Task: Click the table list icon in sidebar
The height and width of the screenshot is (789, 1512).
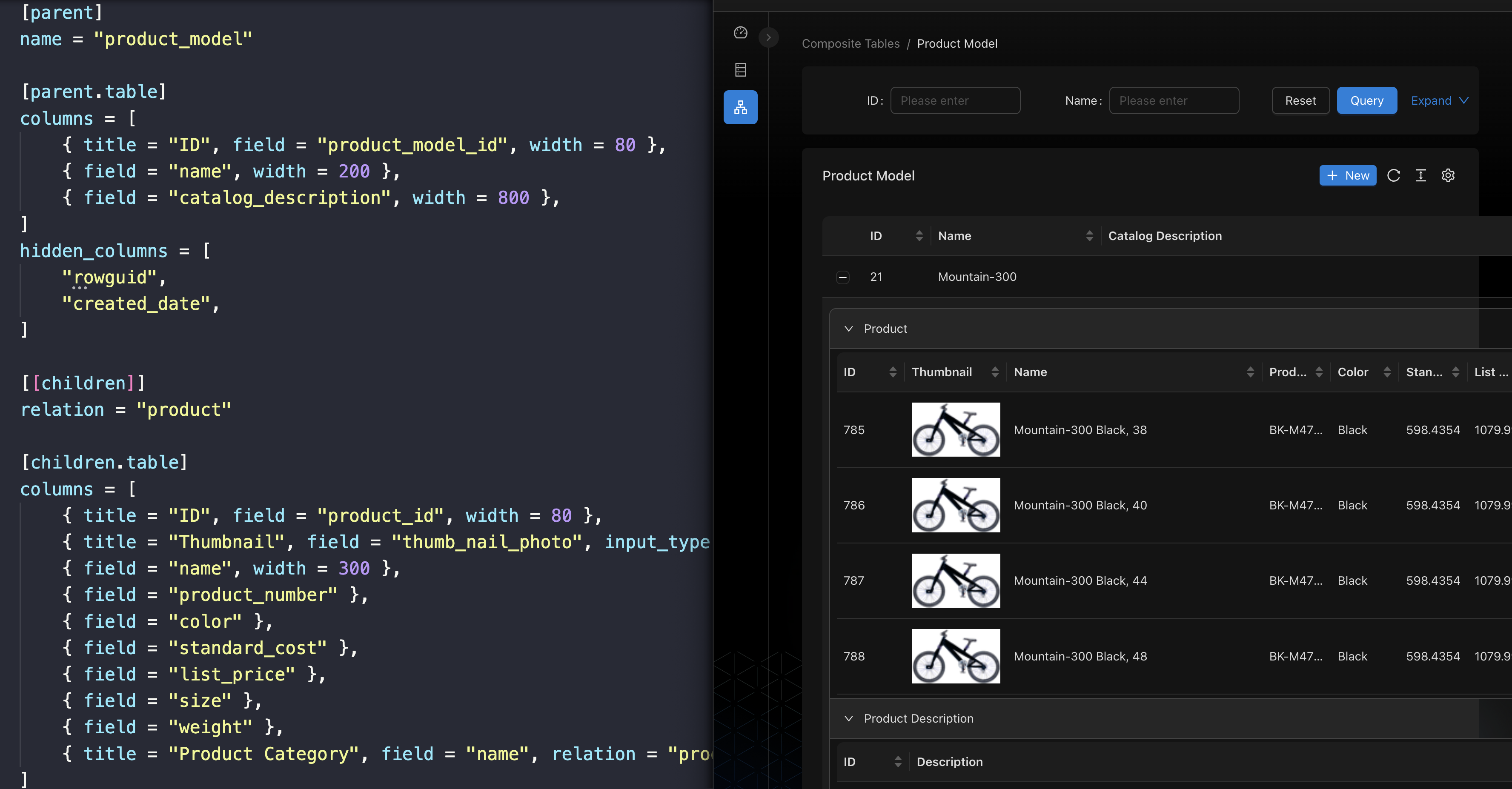Action: tap(740, 70)
